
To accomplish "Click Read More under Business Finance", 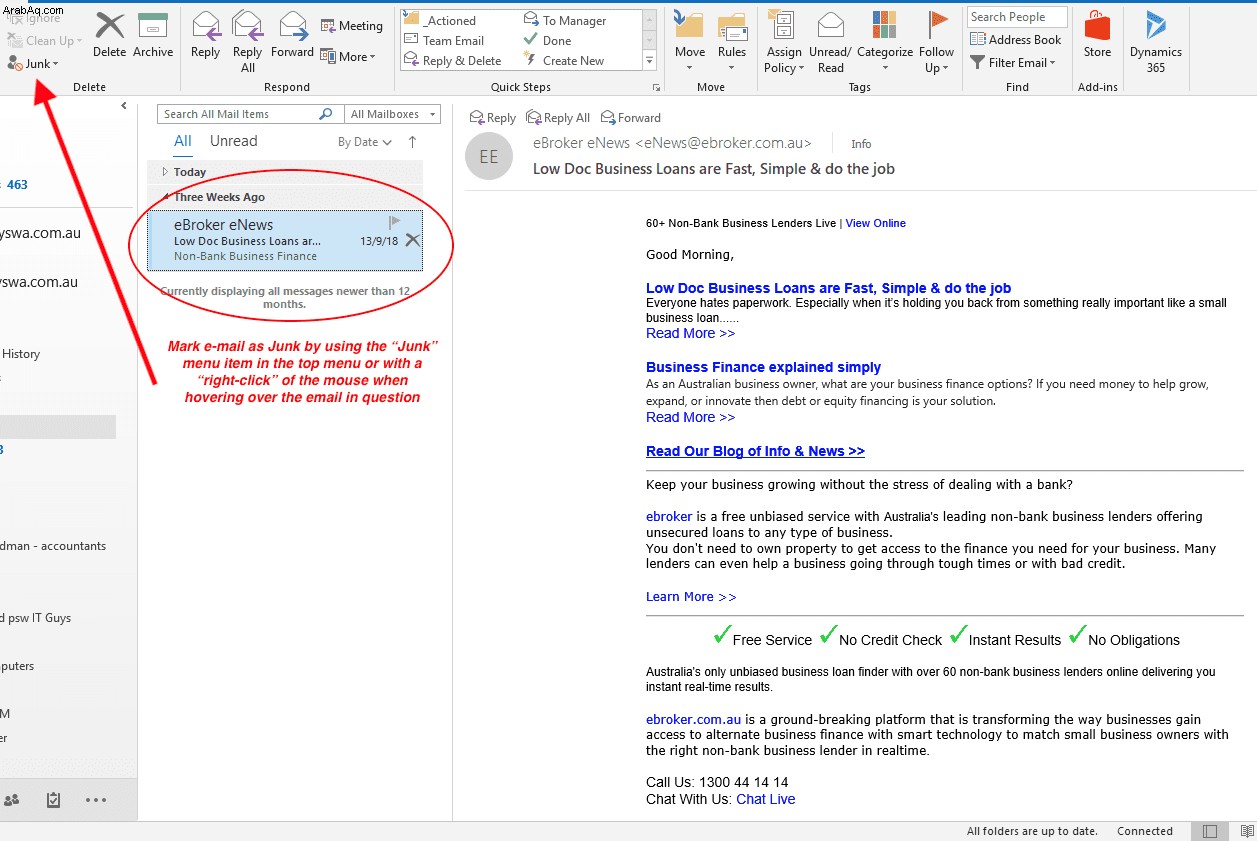I will coord(690,417).
